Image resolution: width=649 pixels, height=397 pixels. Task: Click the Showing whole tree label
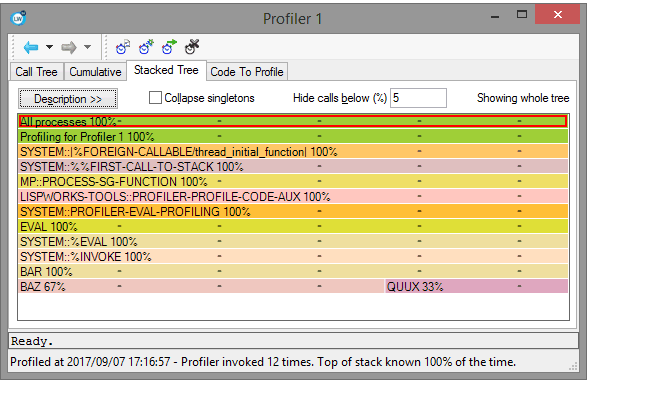(523, 98)
